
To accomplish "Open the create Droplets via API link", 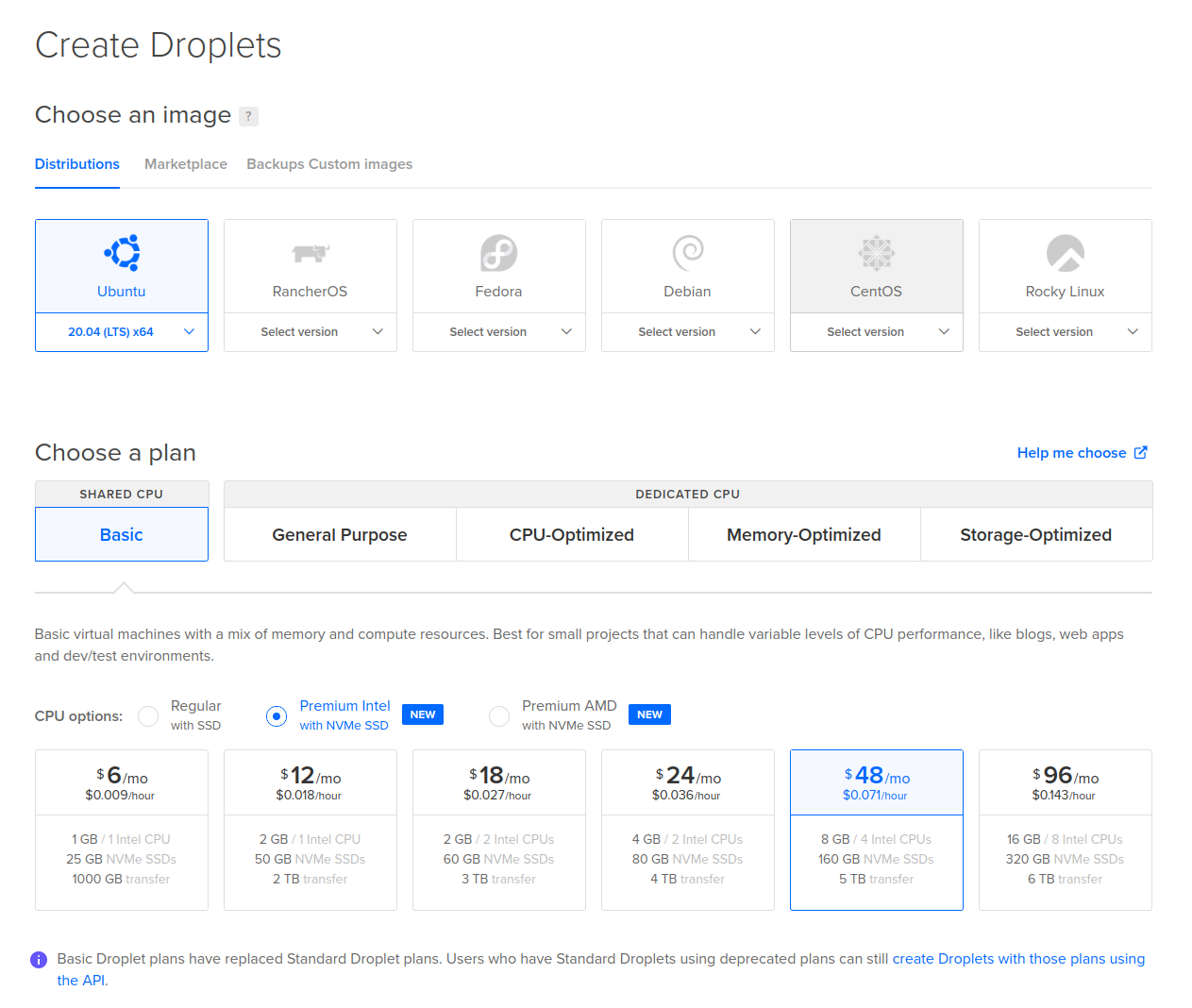I will [x=1017, y=958].
